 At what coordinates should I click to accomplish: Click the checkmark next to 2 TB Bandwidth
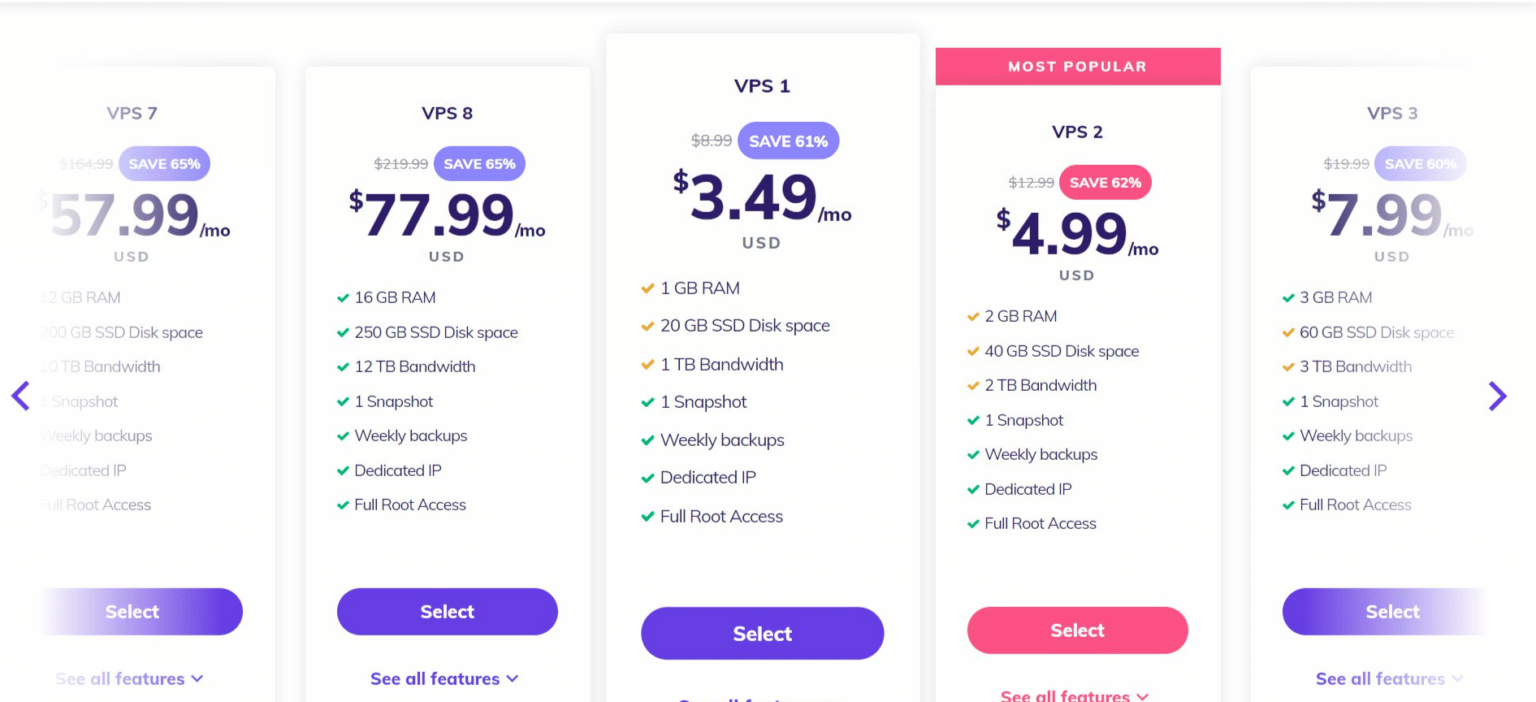click(973, 385)
